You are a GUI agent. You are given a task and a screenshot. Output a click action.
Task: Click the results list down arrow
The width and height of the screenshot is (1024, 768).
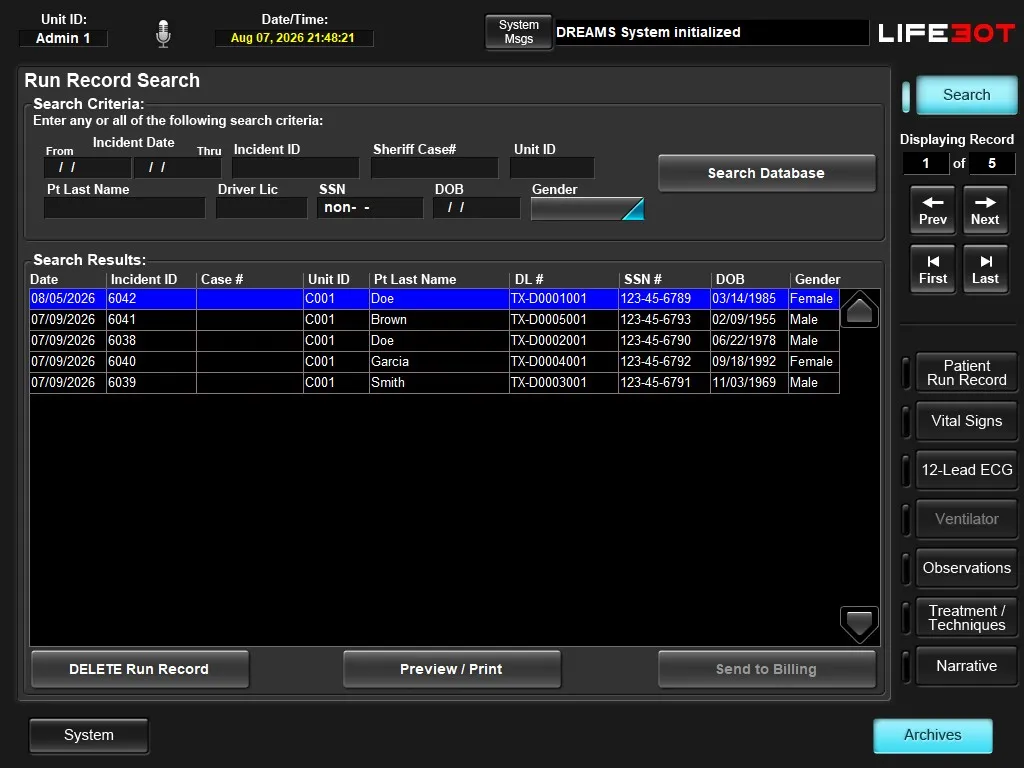859,623
